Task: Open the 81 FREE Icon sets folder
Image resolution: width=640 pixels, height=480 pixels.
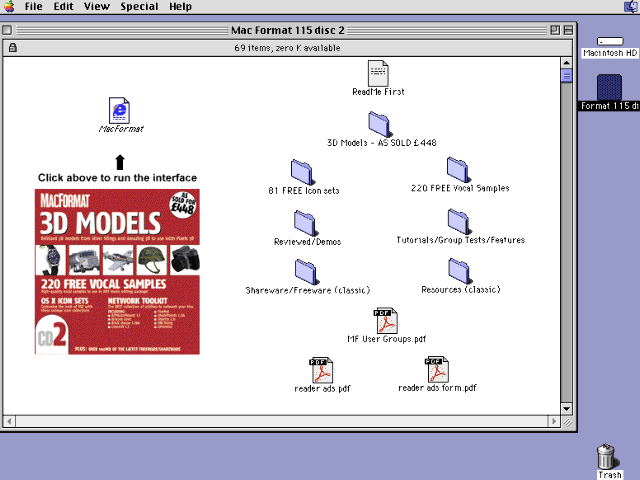Action: pyautogui.click(x=302, y=172)
